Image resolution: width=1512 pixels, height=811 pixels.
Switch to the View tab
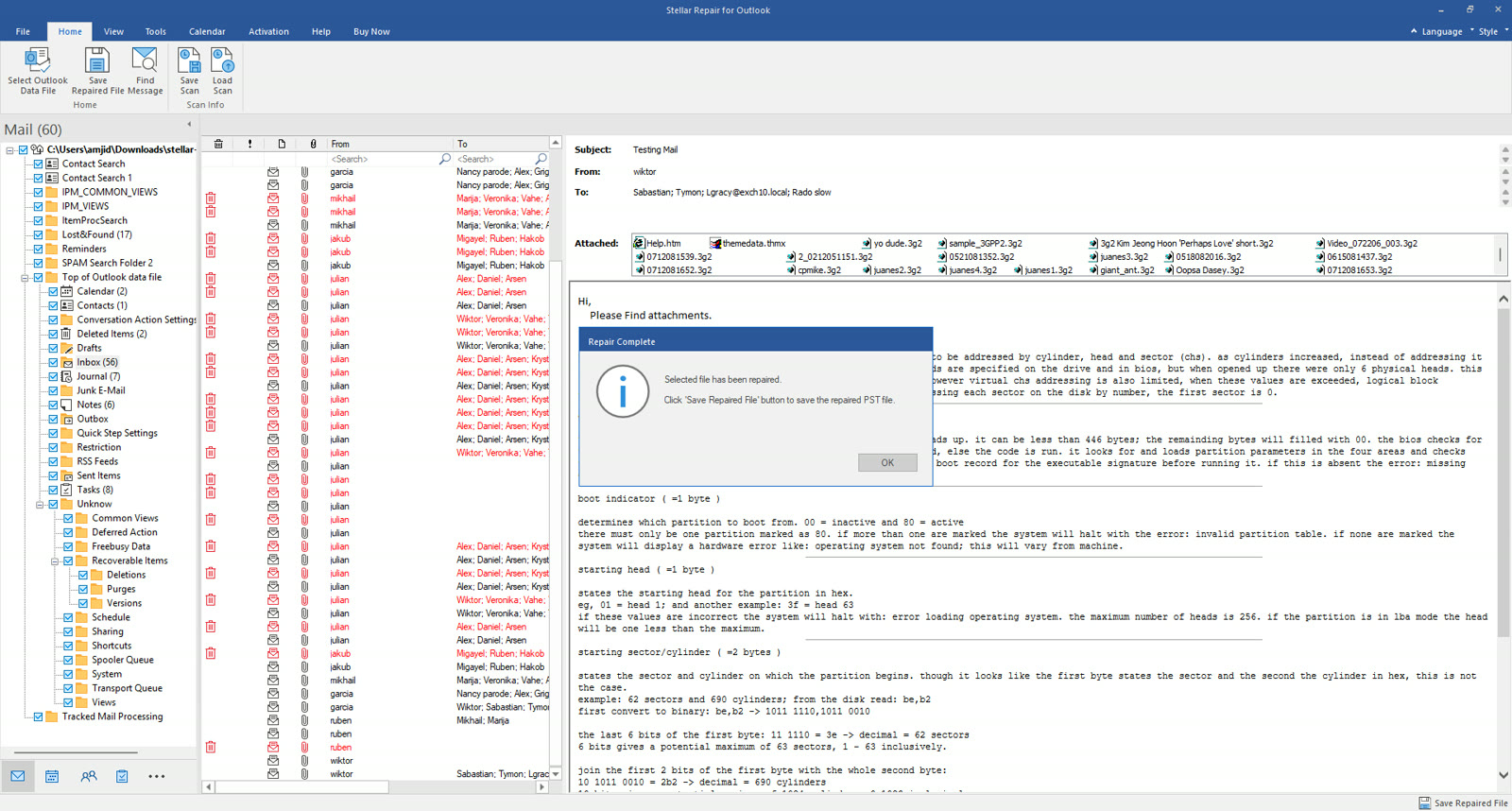pos(113,31)
